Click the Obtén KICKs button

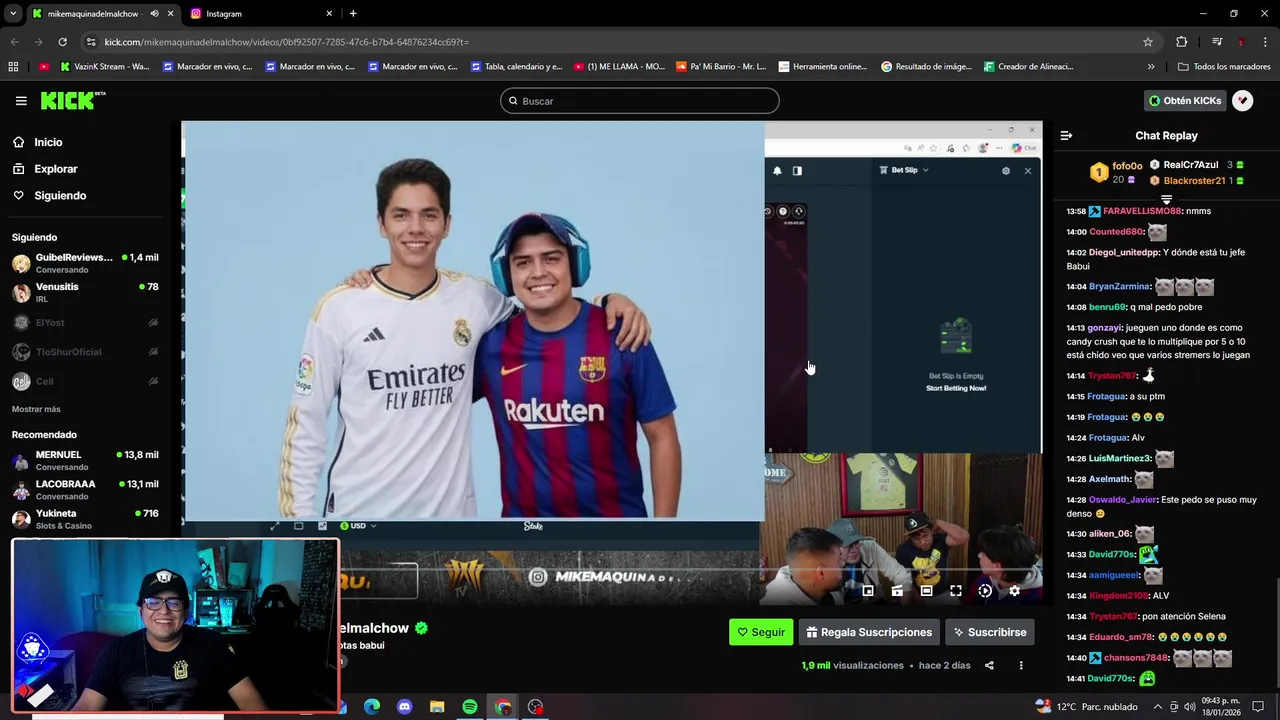pyautogui.click(x=1185, y=101)
